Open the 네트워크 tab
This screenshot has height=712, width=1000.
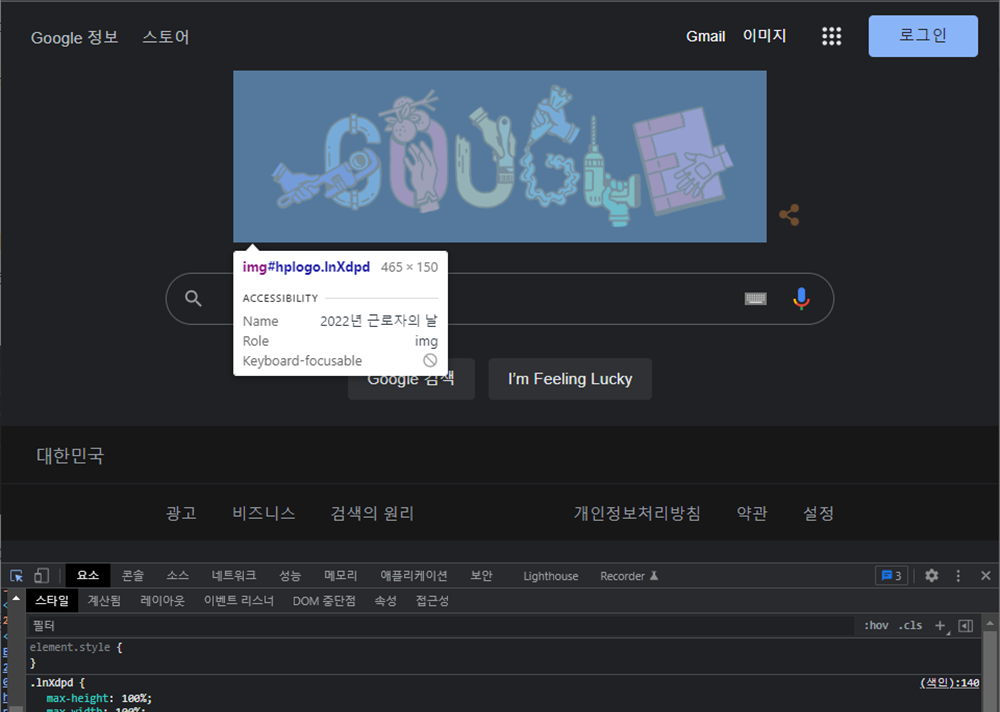pyautogui.click(x=233, y=575)
